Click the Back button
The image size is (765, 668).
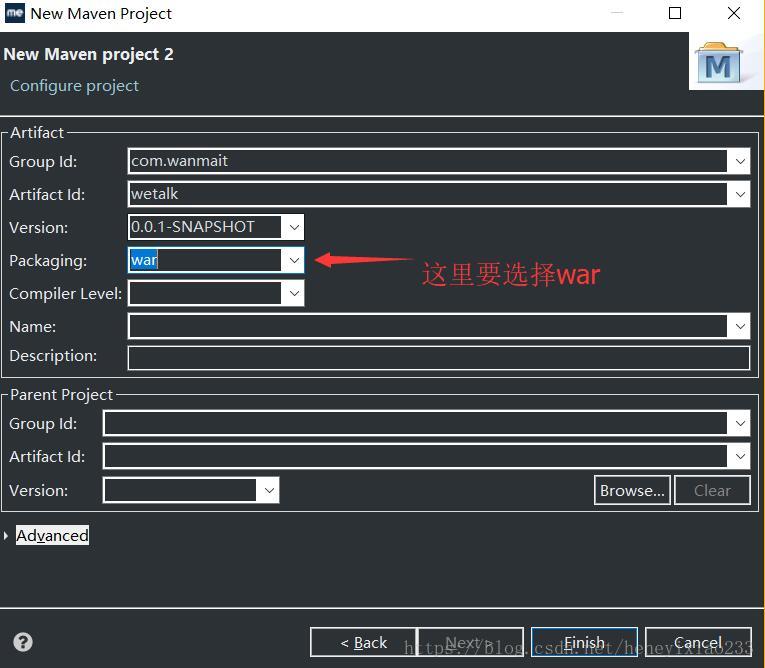(x=363, y=642)
